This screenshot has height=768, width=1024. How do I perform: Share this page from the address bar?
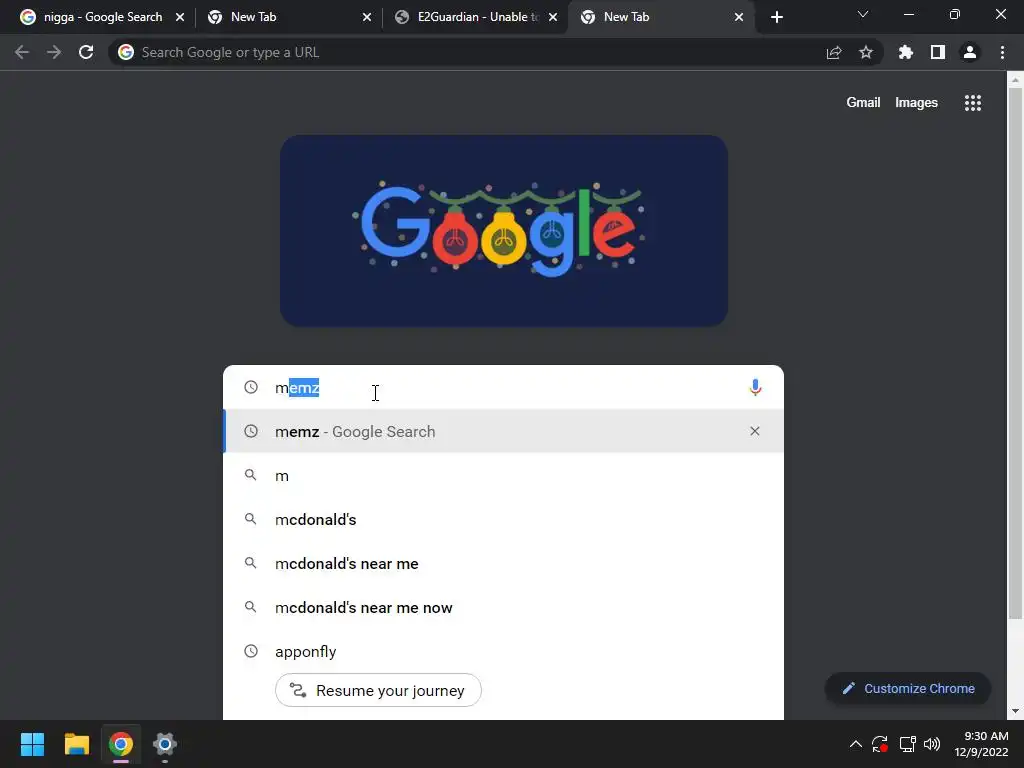[833, 52]
